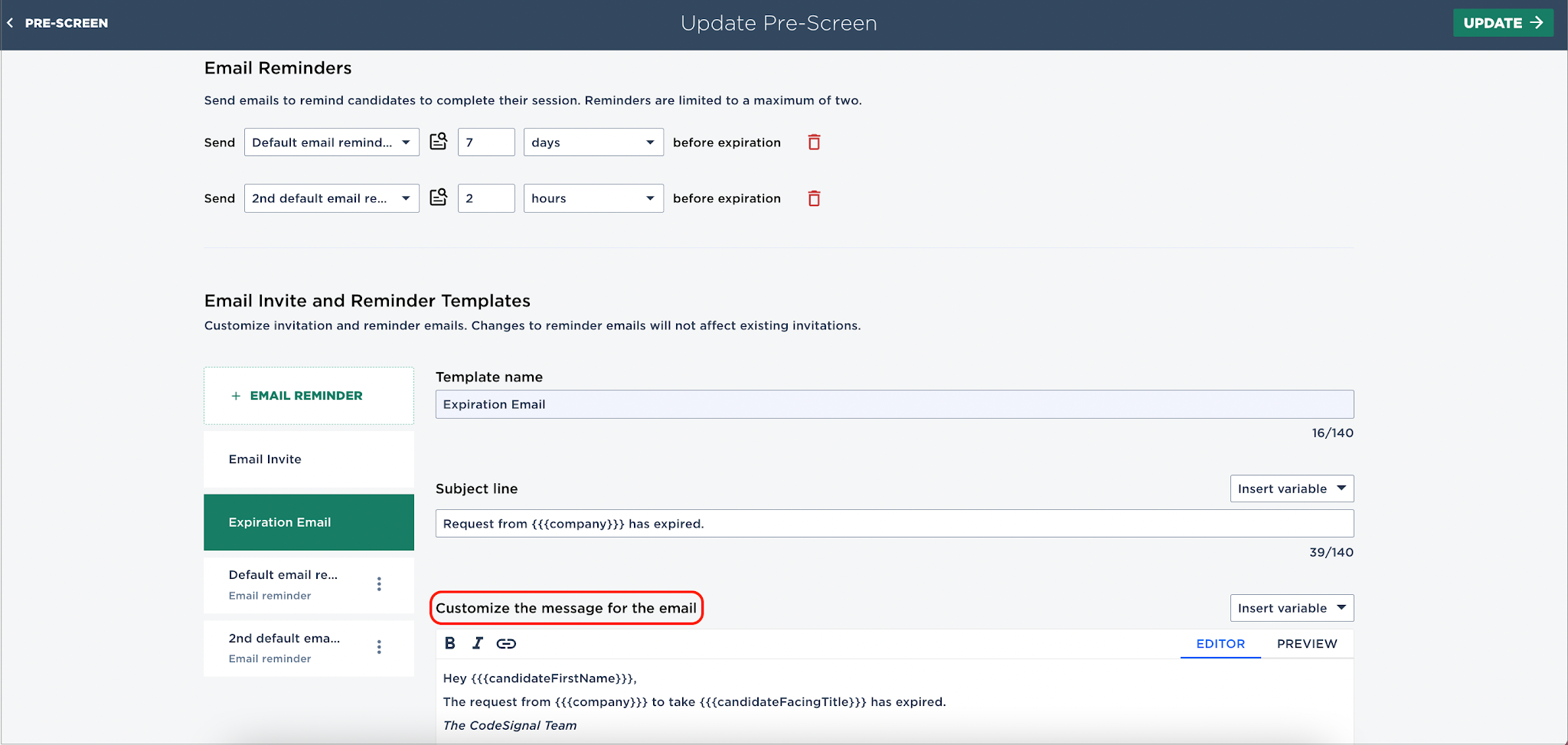Click the Update button

(x=1503, y=23)
